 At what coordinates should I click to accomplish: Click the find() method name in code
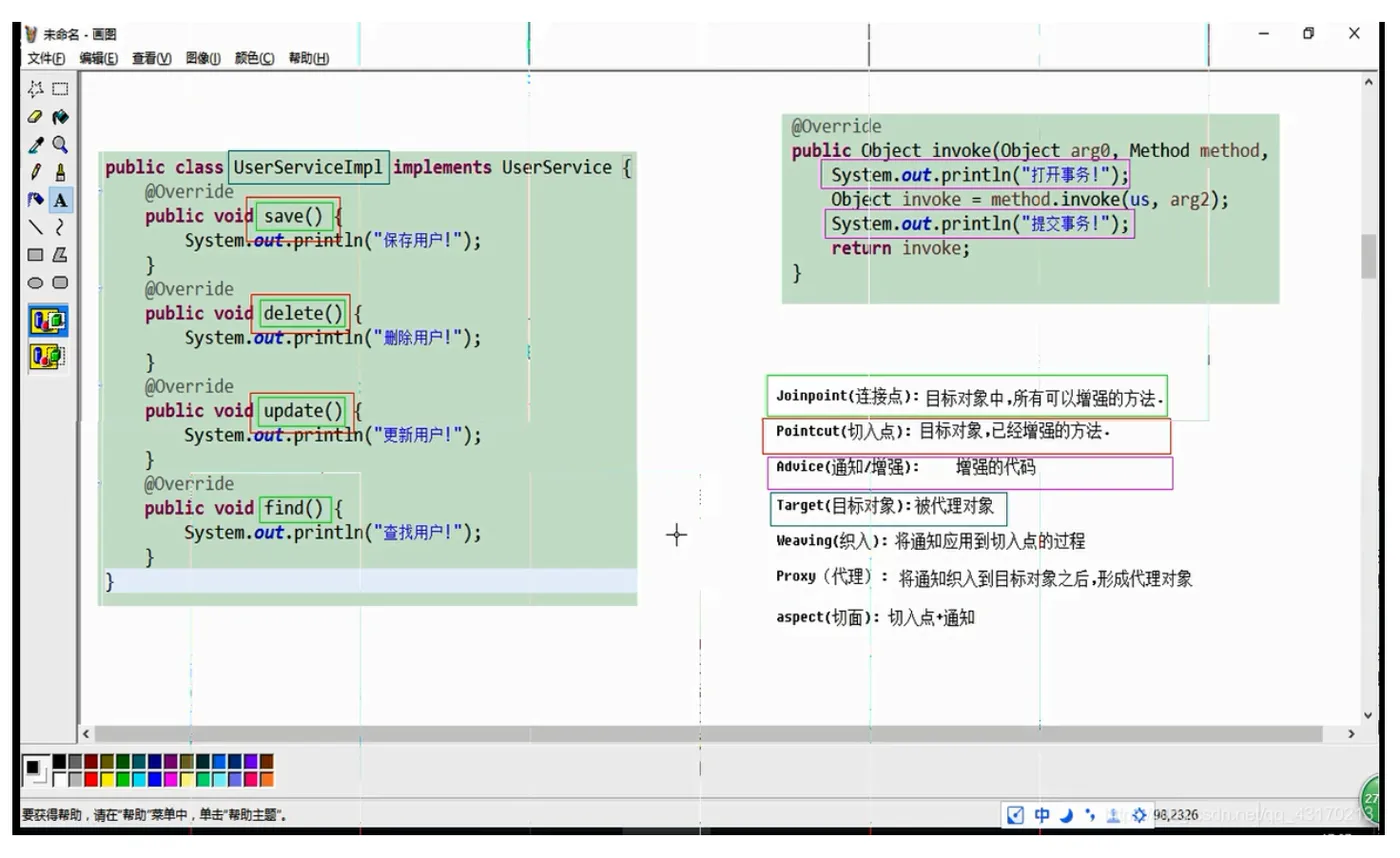pyautogui.click(x=294, y=508)
